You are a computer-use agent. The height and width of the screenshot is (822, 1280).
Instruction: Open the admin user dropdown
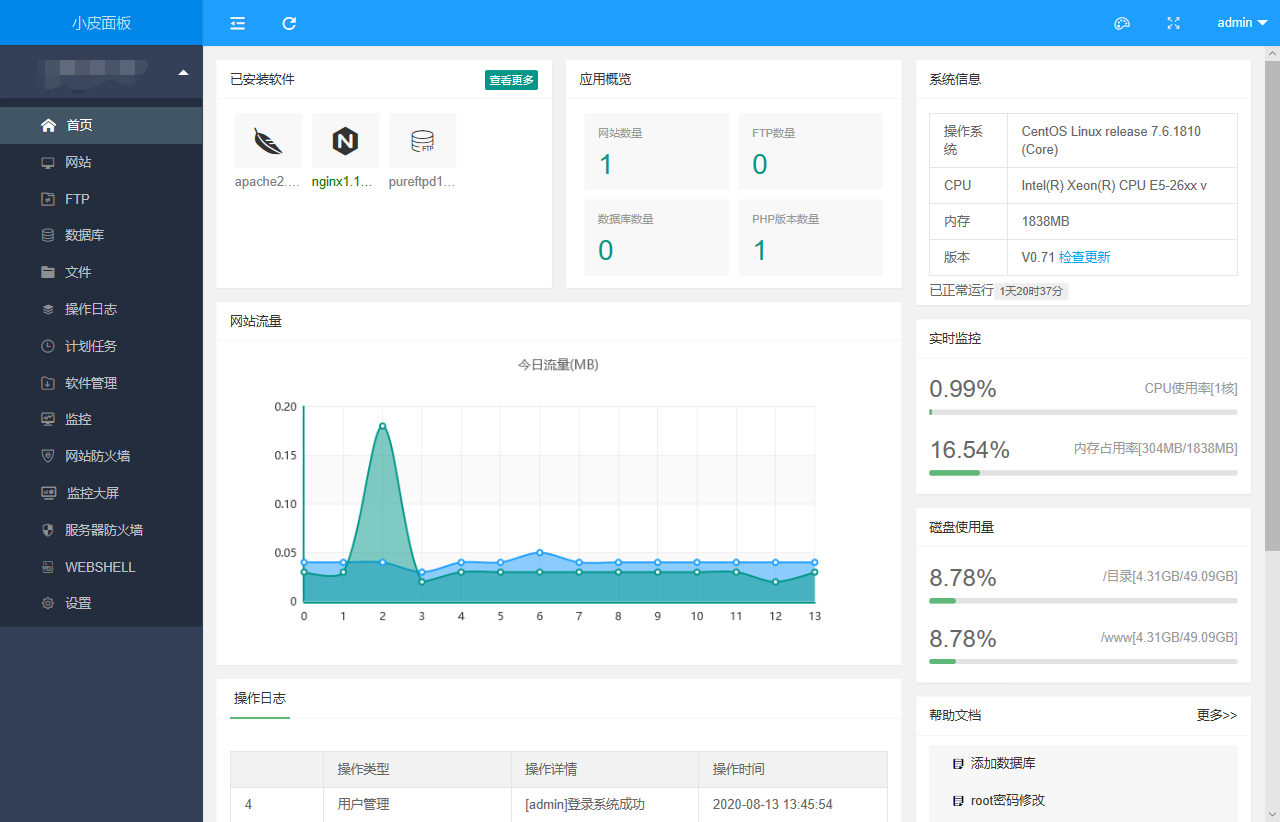pyautogui.click(x=1242, y=23)
